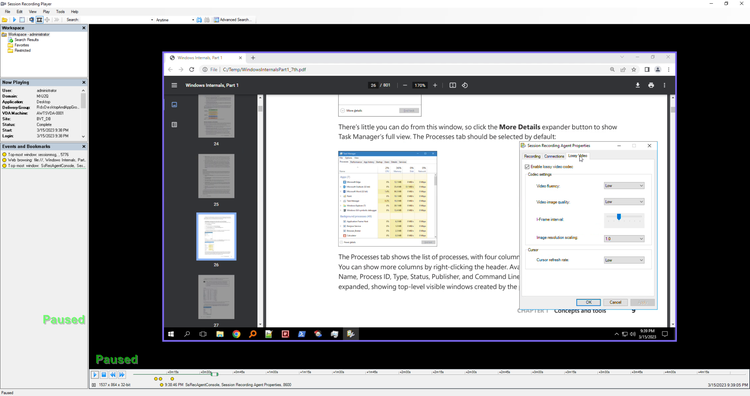Click the Stop button in player controls
Image resolution: width=750 pixels, height=396 pixels.
click(x=104, y=375)
